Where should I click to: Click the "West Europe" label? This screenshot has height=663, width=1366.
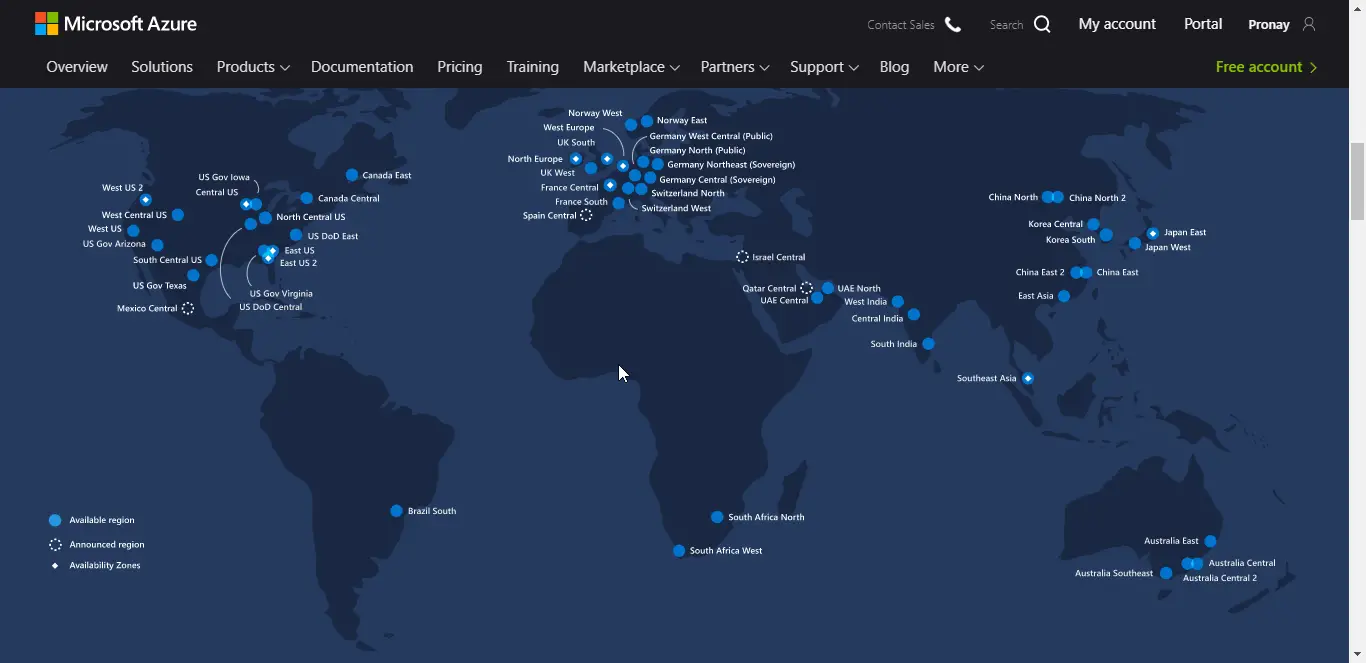[569, 128]
